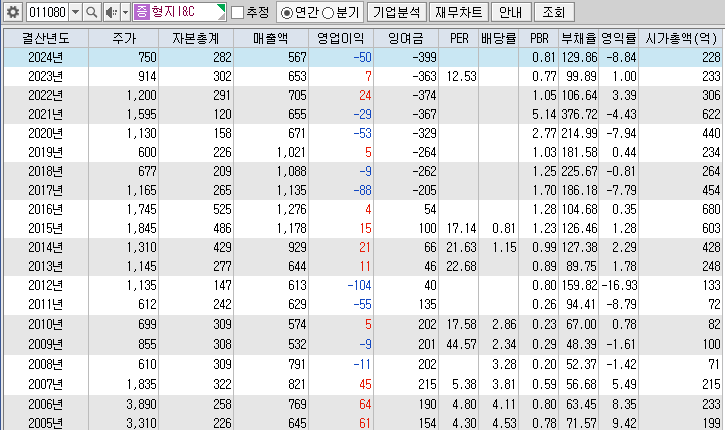This screenshot has height=430, width=725.
Task: Click the 부채율 column header
Action: click(x=578, y=38)
